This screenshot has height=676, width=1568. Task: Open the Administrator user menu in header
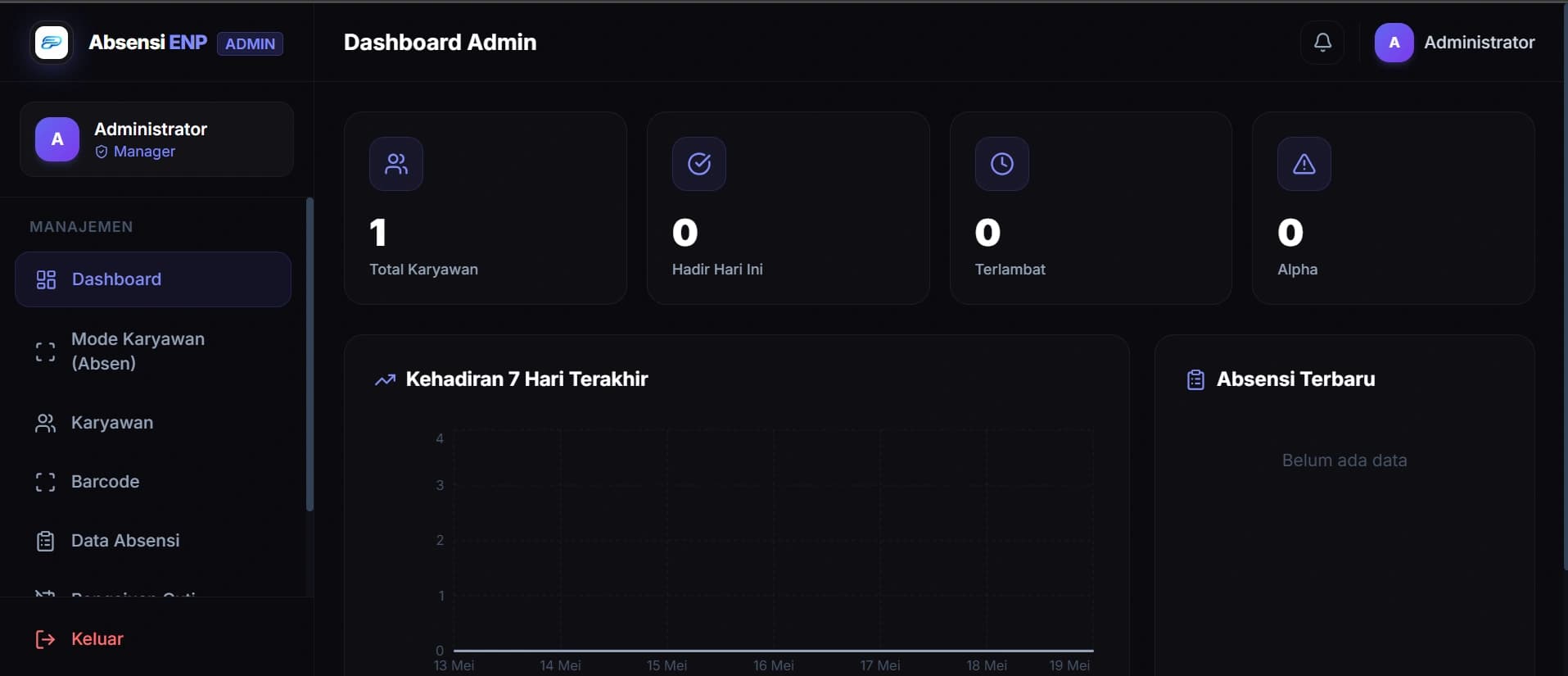1455,43
